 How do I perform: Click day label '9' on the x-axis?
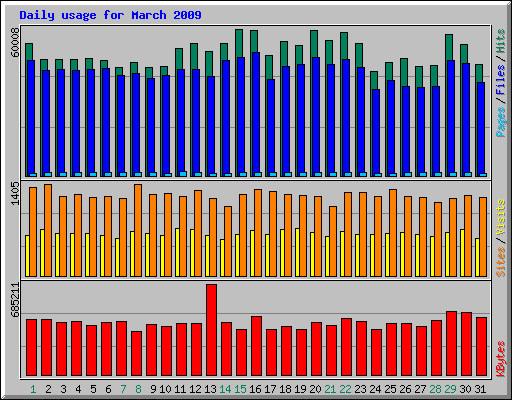pyautogui.click(x=153, y=389)
